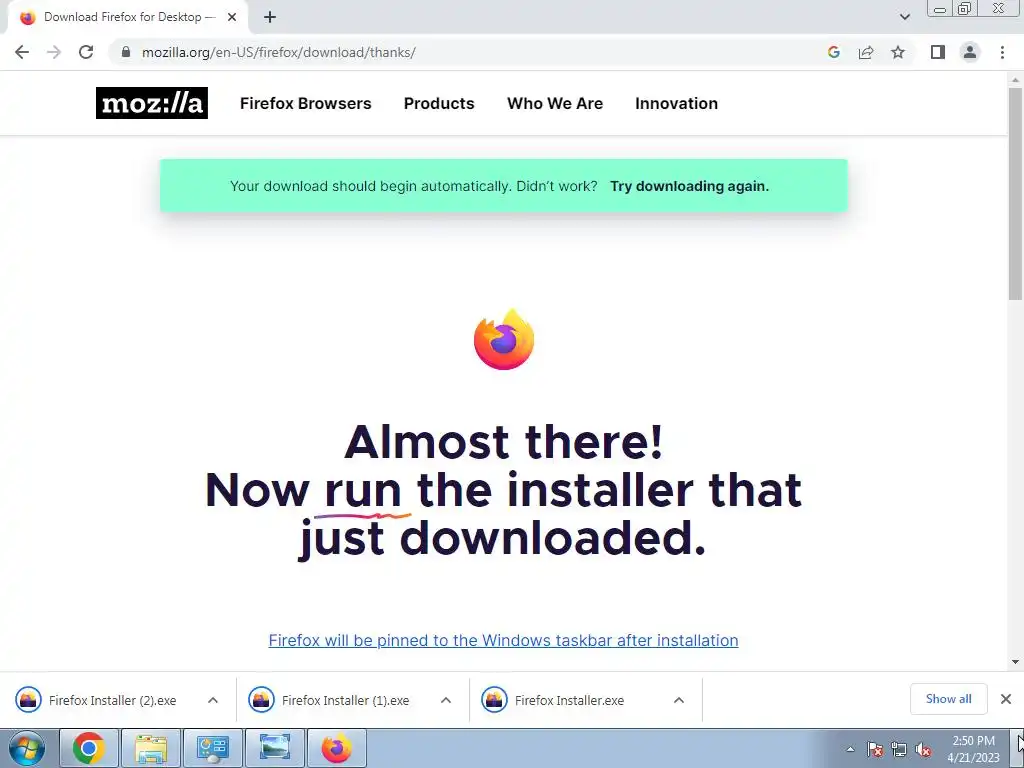Click the address bar URL
1024x768 pixels.
pyautogui.click(x=279, y=52)
